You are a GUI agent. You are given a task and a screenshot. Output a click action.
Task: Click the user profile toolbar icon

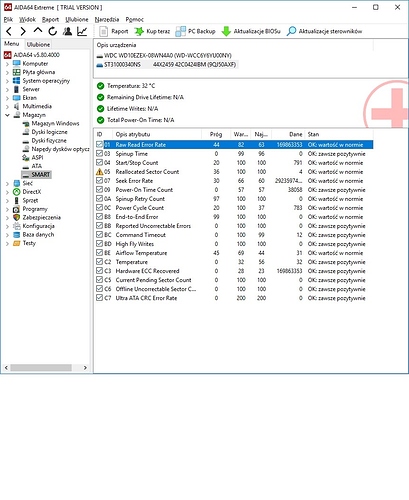pyautogui.click(x=67, y=31)
